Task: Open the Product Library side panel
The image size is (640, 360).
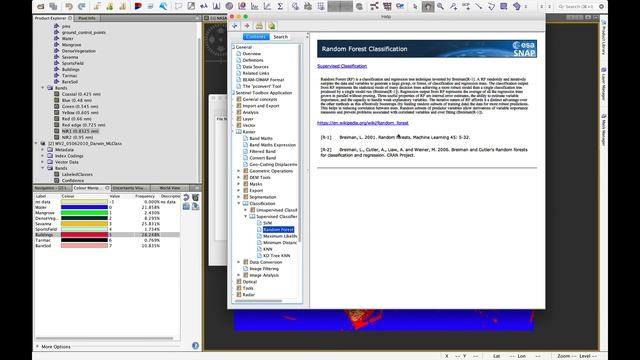Action: tap(603, 38)
